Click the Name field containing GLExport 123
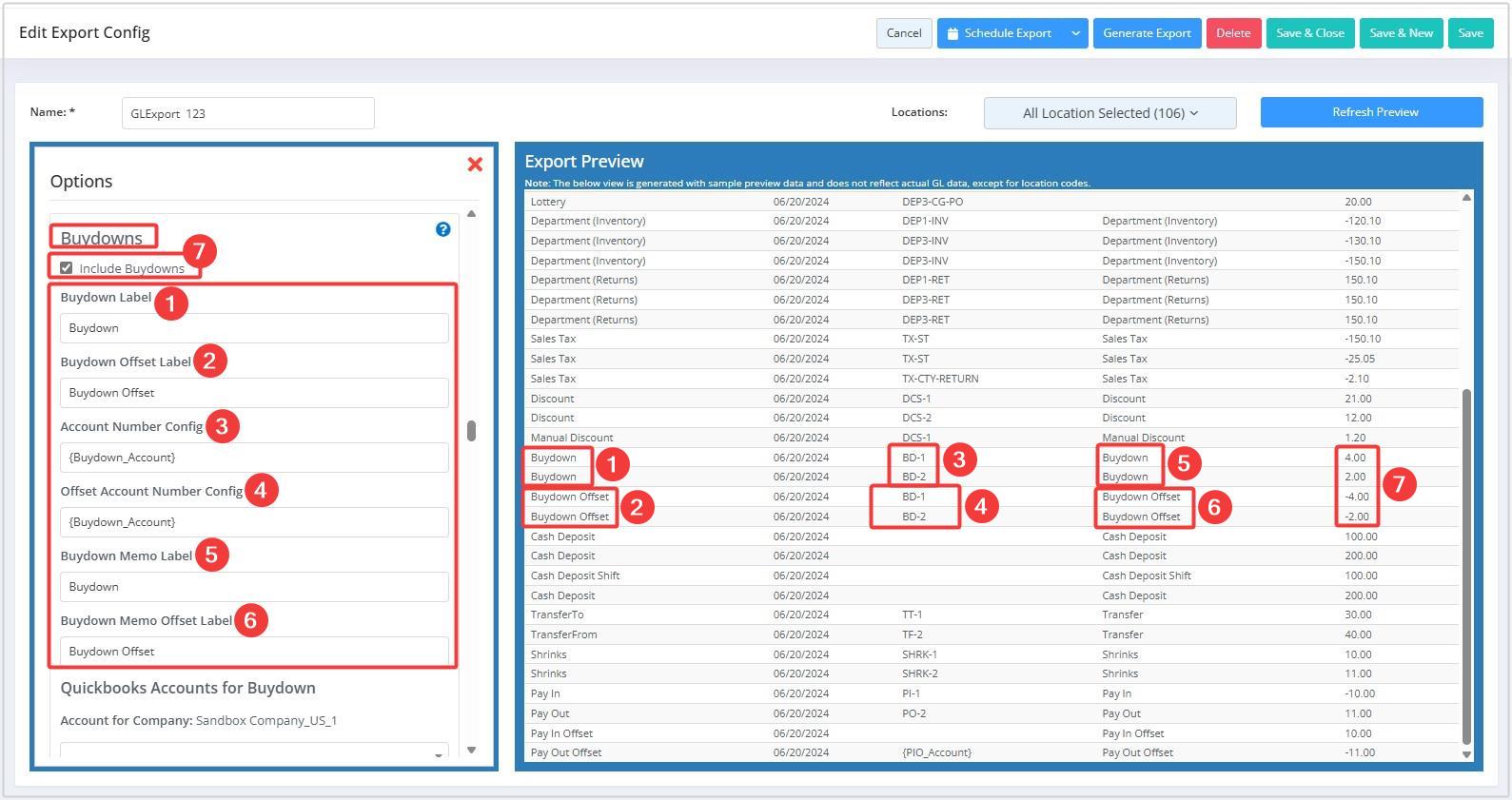The image size is (1512, 800). [247, 113]
